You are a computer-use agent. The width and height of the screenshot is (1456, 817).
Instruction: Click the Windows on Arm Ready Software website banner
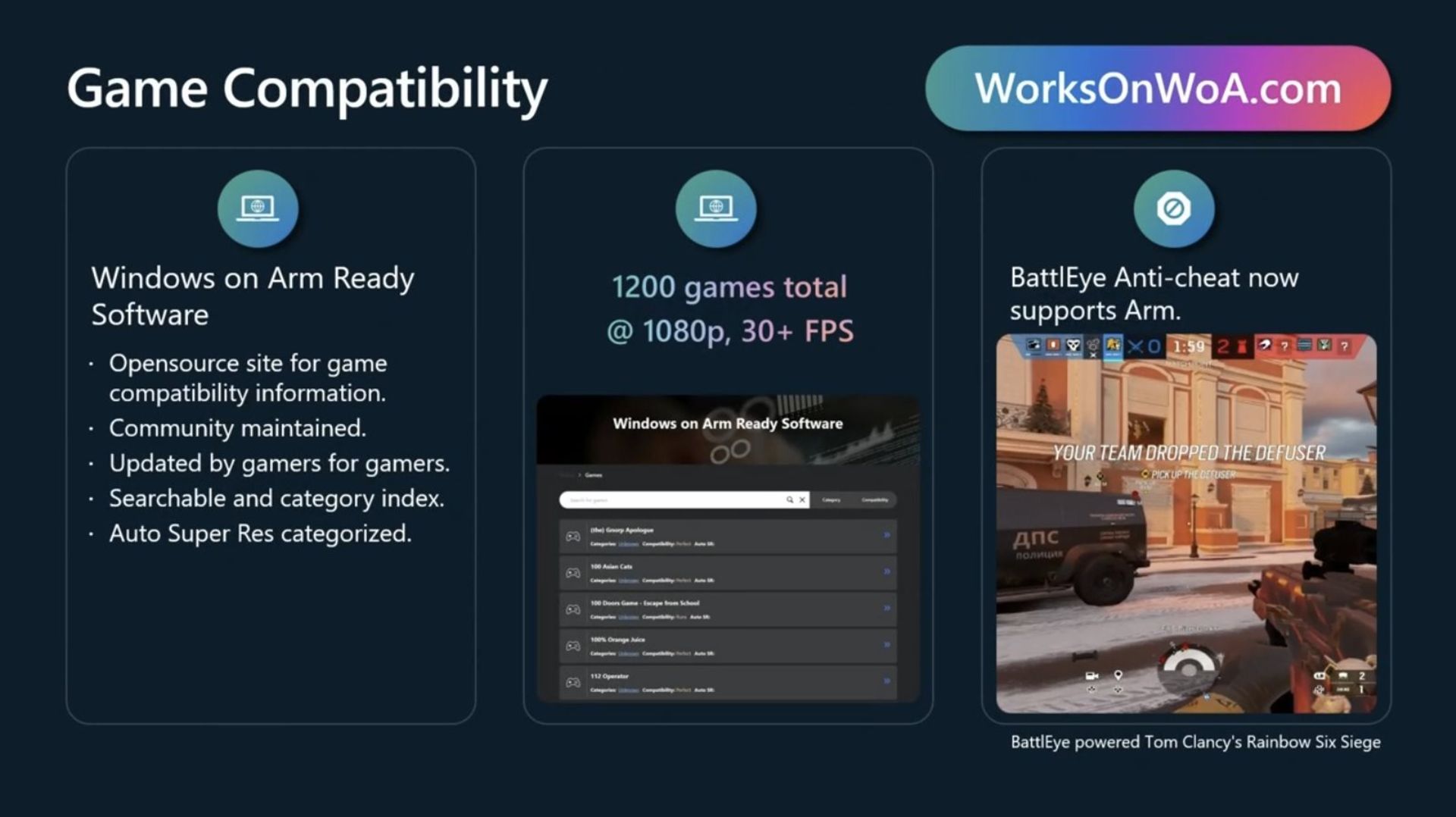(728, 429)
